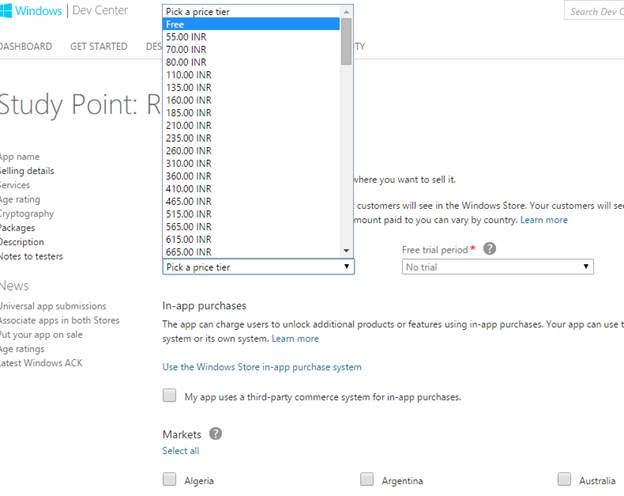Click the Free trial period help icon
624x496 pixels.
(x=490, y=249)
